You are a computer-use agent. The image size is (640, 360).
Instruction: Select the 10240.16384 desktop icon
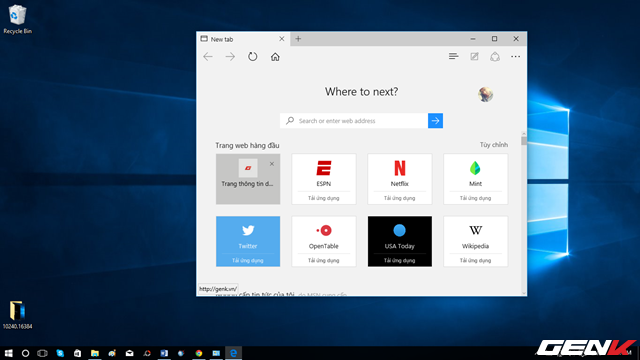[x=17, y=315]
